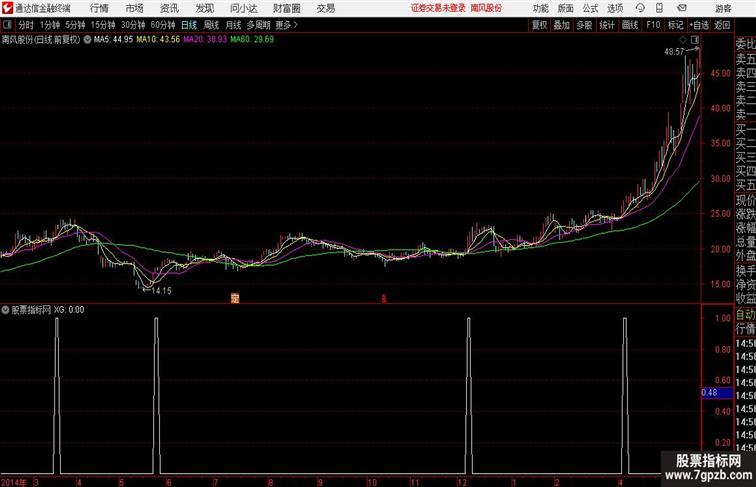Screen dimensions: 756x487
Task: Open the 功能 menu
Action: click(541, 8)
